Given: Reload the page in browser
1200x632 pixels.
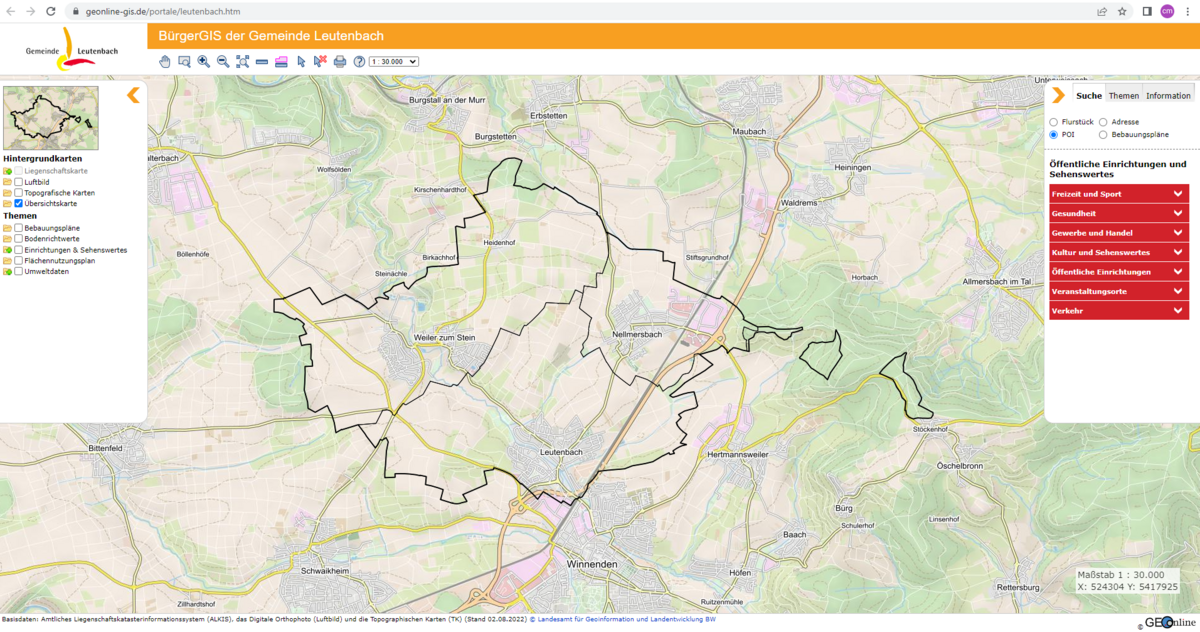Looking at the screenshot, I should tap(51, 11).
